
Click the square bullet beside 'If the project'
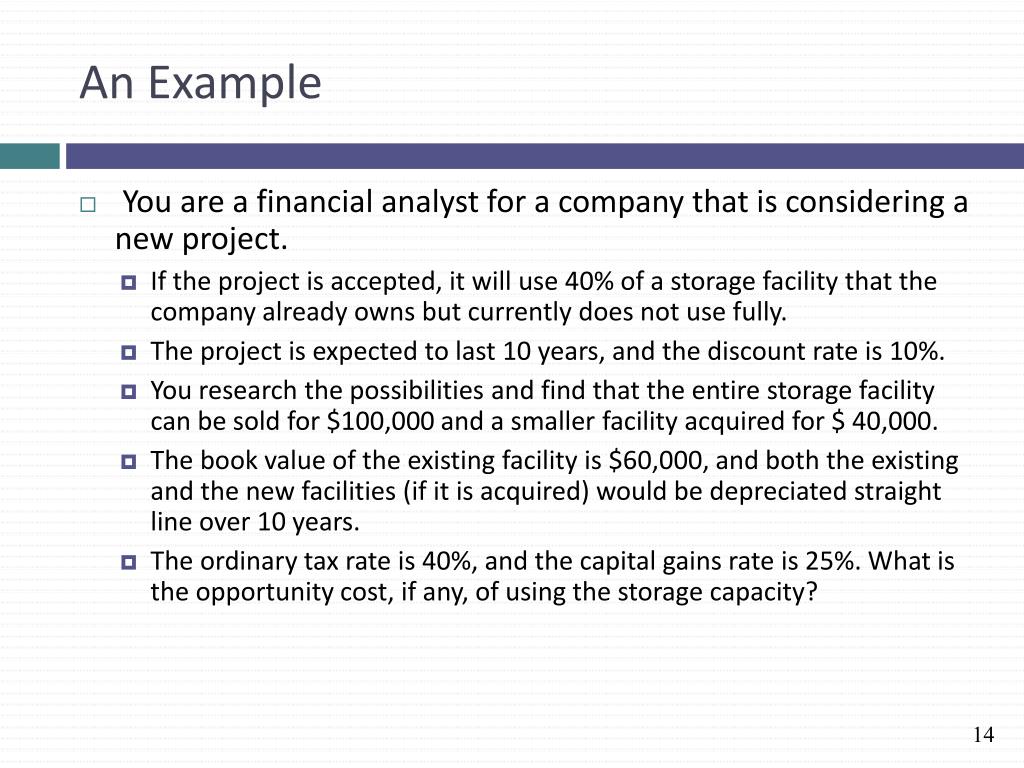129,283
